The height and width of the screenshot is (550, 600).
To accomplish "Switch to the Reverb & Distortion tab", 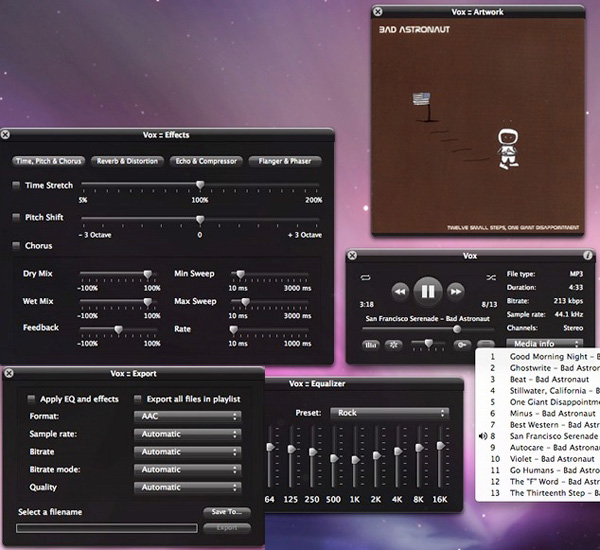I will [x=127, y=161].
